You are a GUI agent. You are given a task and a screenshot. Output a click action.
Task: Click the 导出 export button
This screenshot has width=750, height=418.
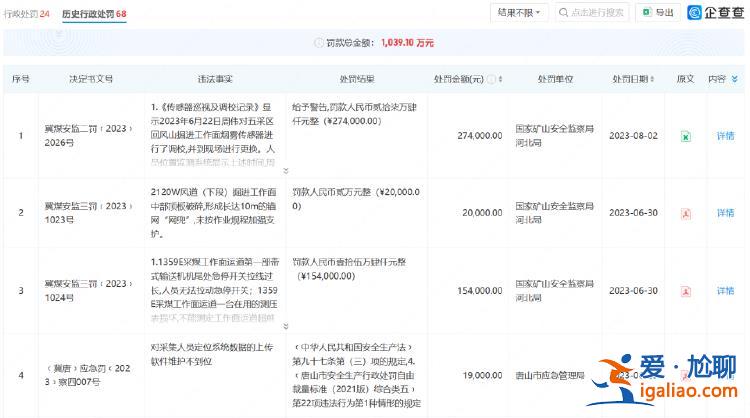(x=659, y=13)
